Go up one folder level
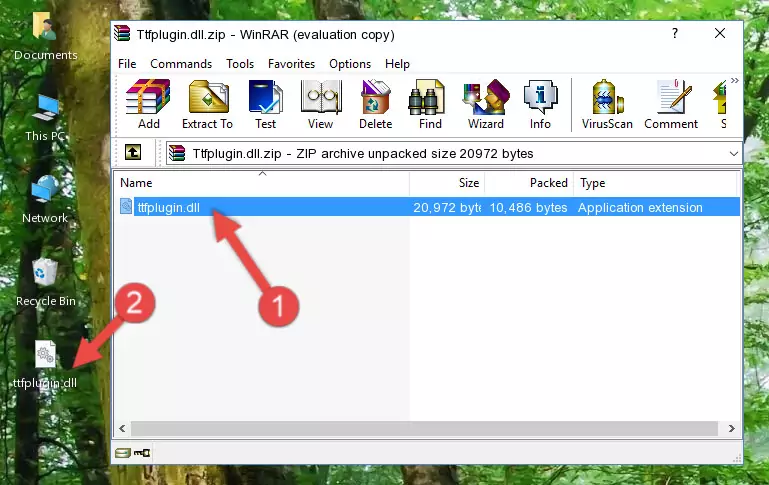The image size is (769, 485). coord(133,153)
